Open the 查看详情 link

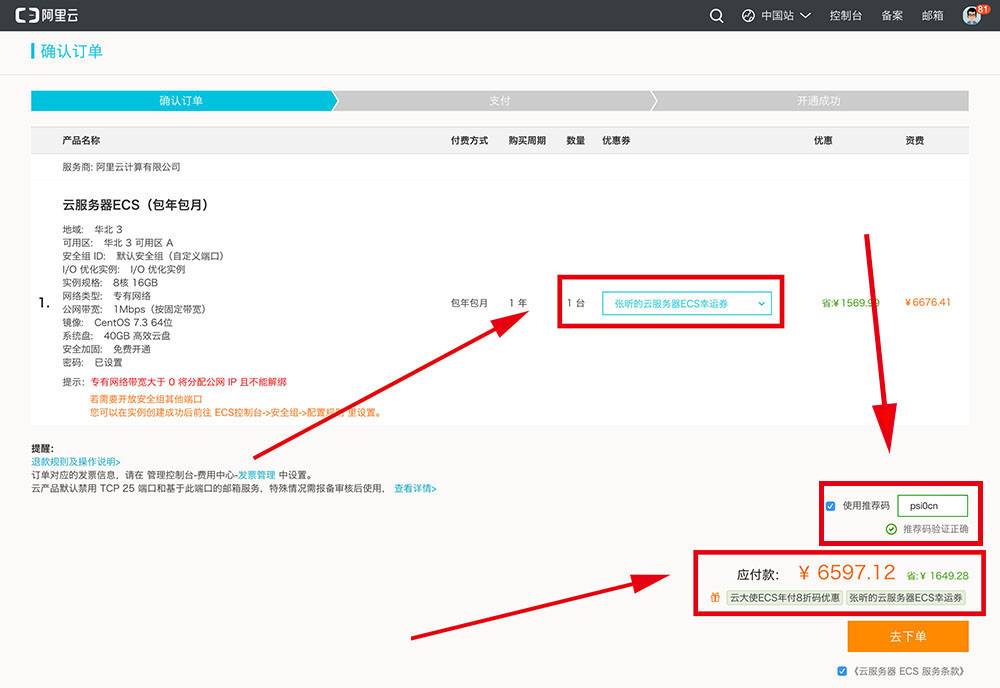(415, 488)
